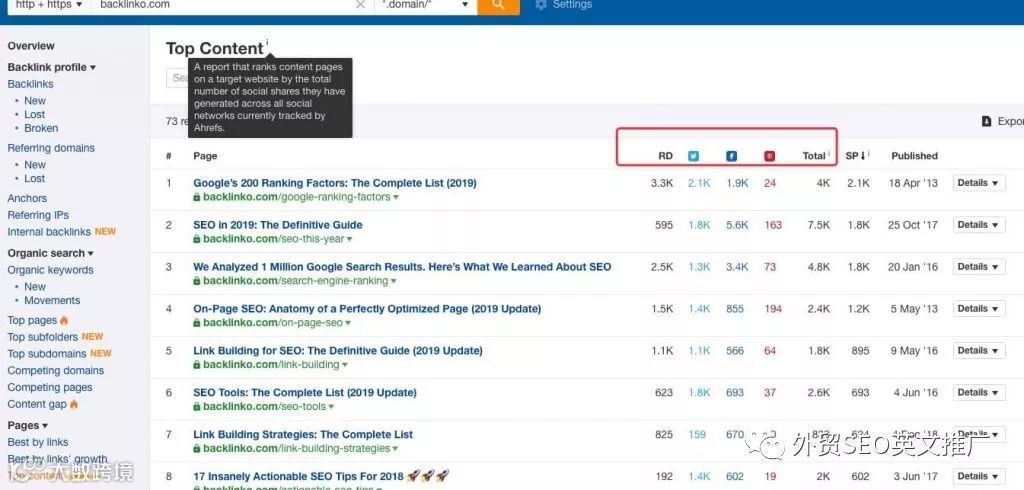The height and width of the screenshot is (490, 1024).
Task: Open Details dropdown for Google's 200 Ranking Factors
Action: point(978,183)
